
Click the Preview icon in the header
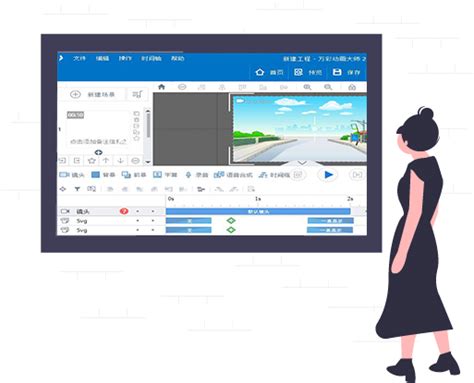coord(298,72)
